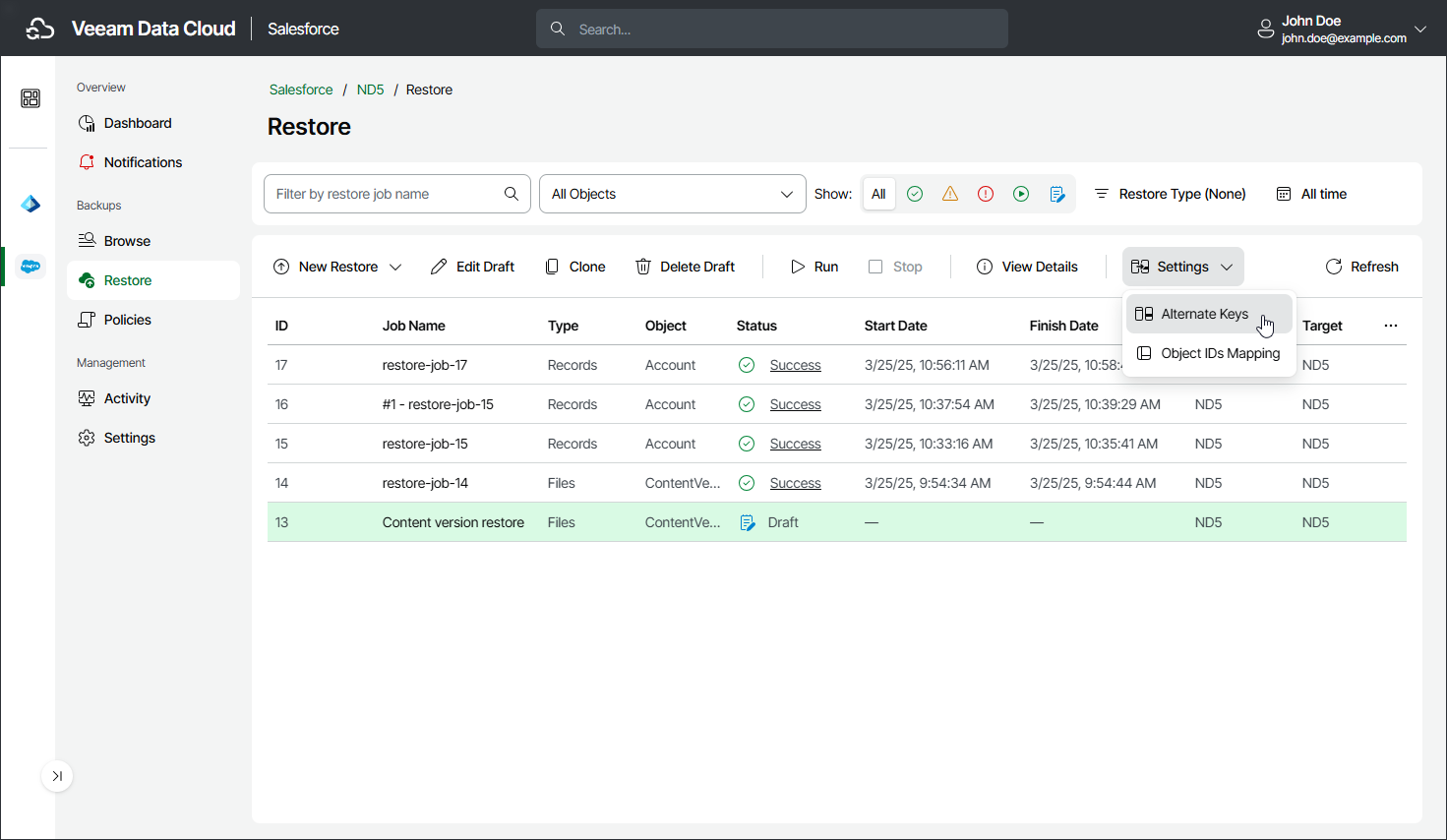
Task: Click Delete Draft in the toolbar
Action: pos(686,267)
